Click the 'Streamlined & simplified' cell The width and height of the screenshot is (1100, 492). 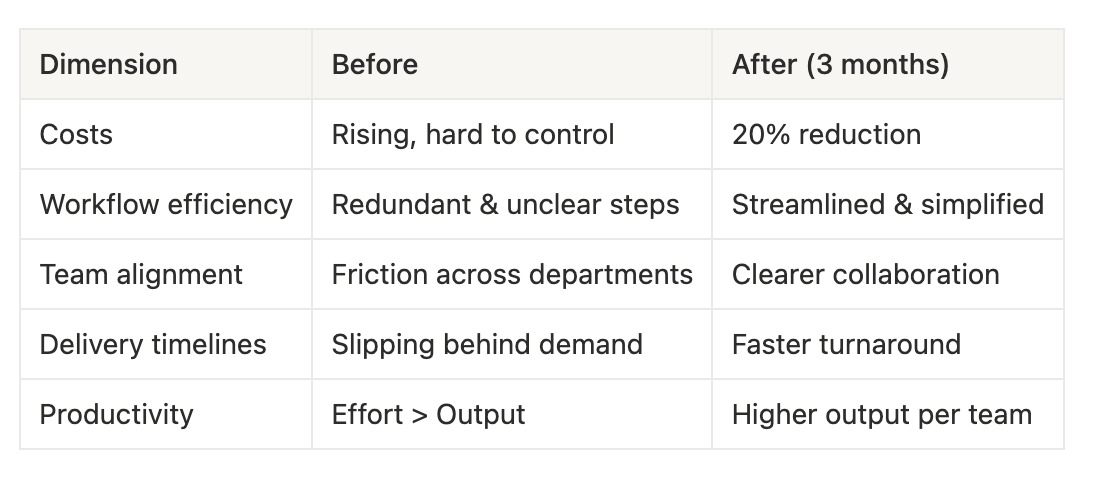(x=887, y=205)
